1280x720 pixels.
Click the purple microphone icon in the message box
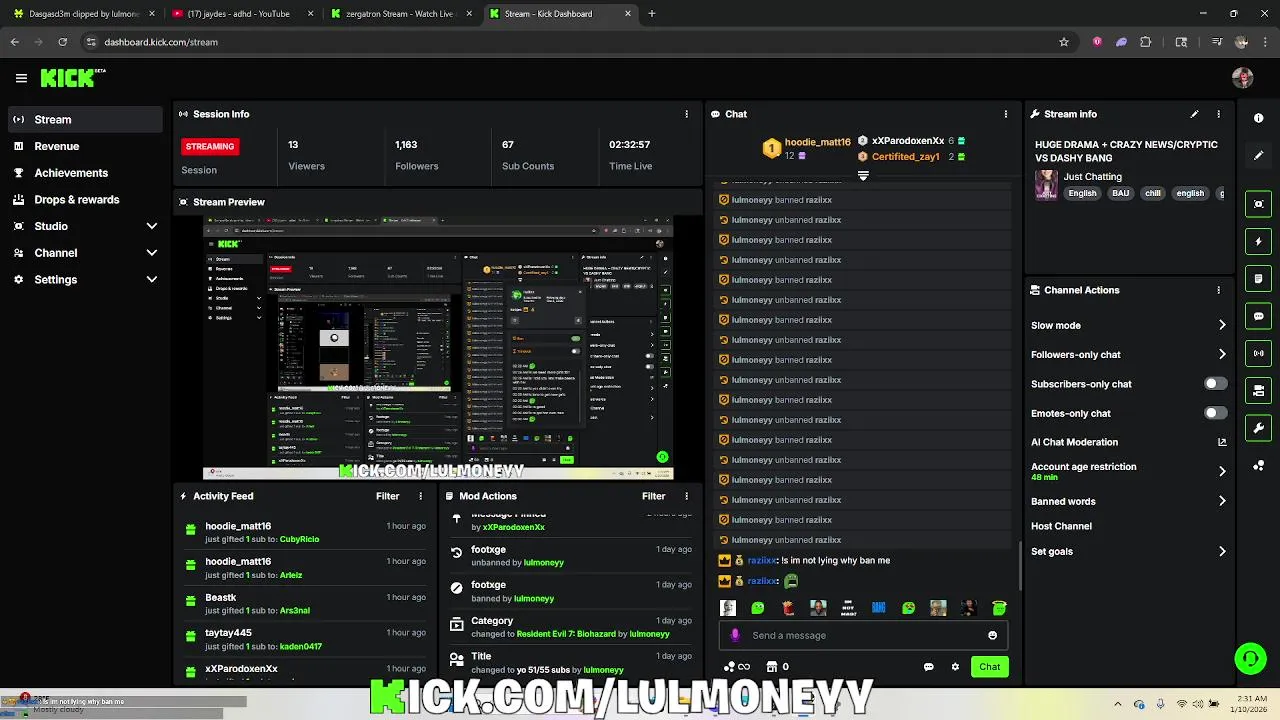735,635
